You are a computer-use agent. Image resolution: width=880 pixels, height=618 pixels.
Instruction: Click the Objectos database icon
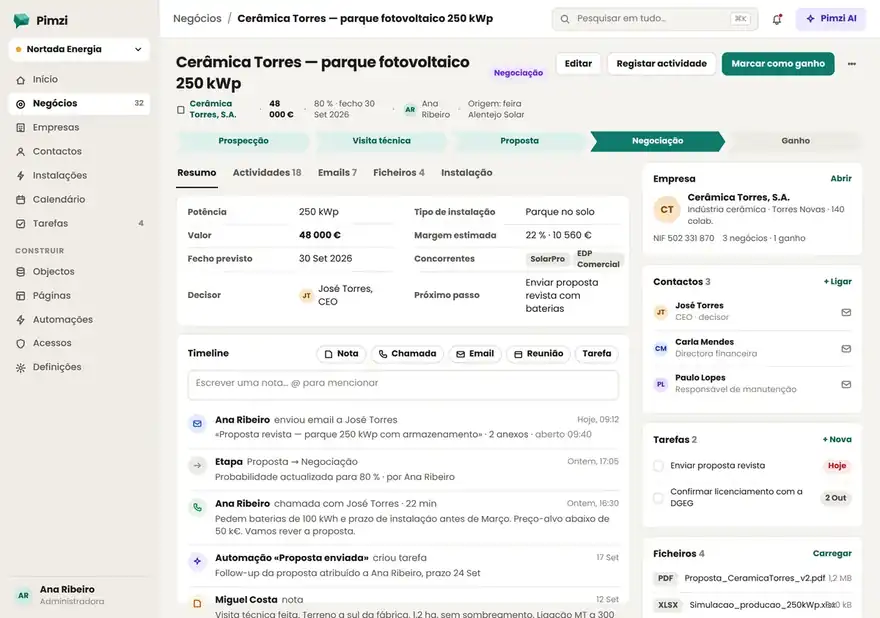tap(21, 272)
